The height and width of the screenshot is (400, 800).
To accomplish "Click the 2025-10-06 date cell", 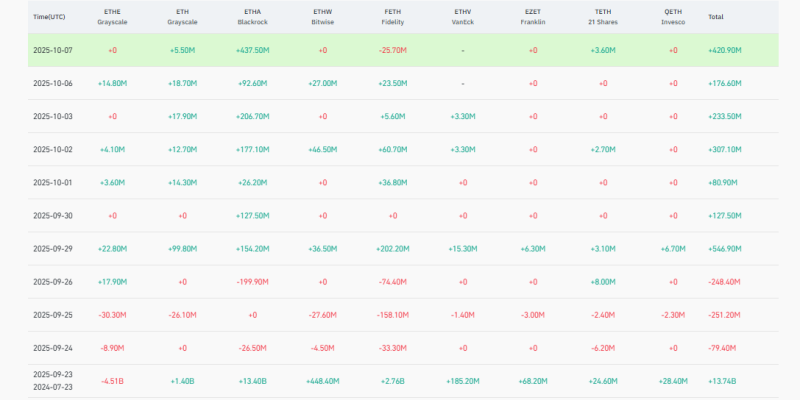I will coord(53,83).
